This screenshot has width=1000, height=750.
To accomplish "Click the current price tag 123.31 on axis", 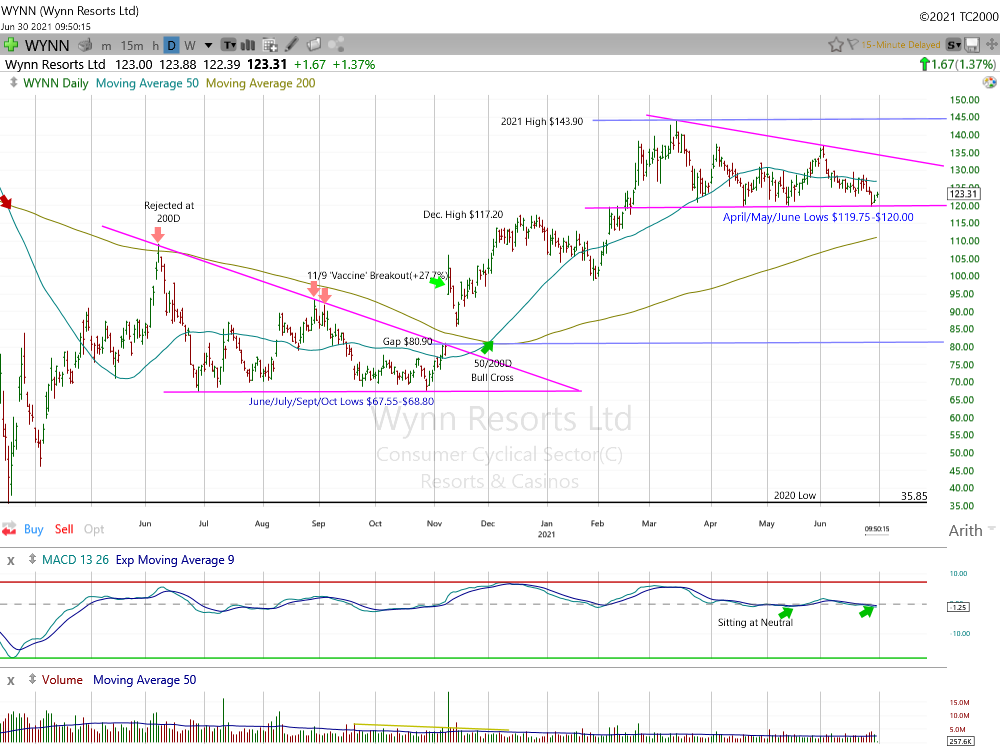I will tap(963, 193).
